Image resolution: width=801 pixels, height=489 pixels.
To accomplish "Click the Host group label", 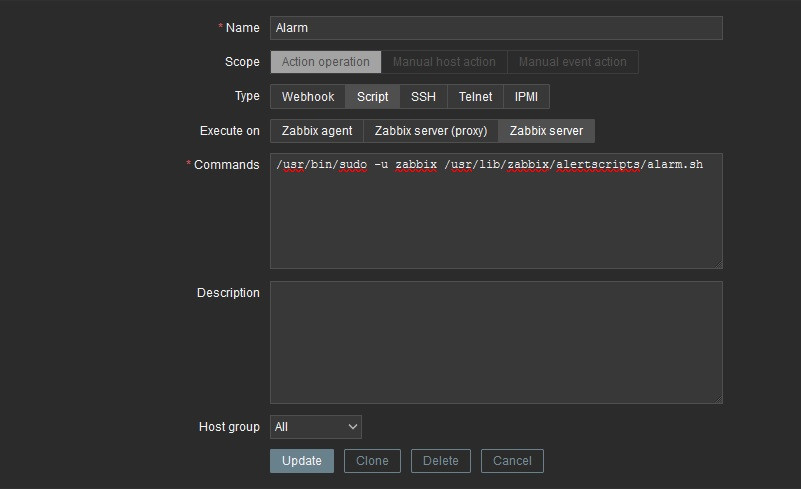I will tap(229, 427).
